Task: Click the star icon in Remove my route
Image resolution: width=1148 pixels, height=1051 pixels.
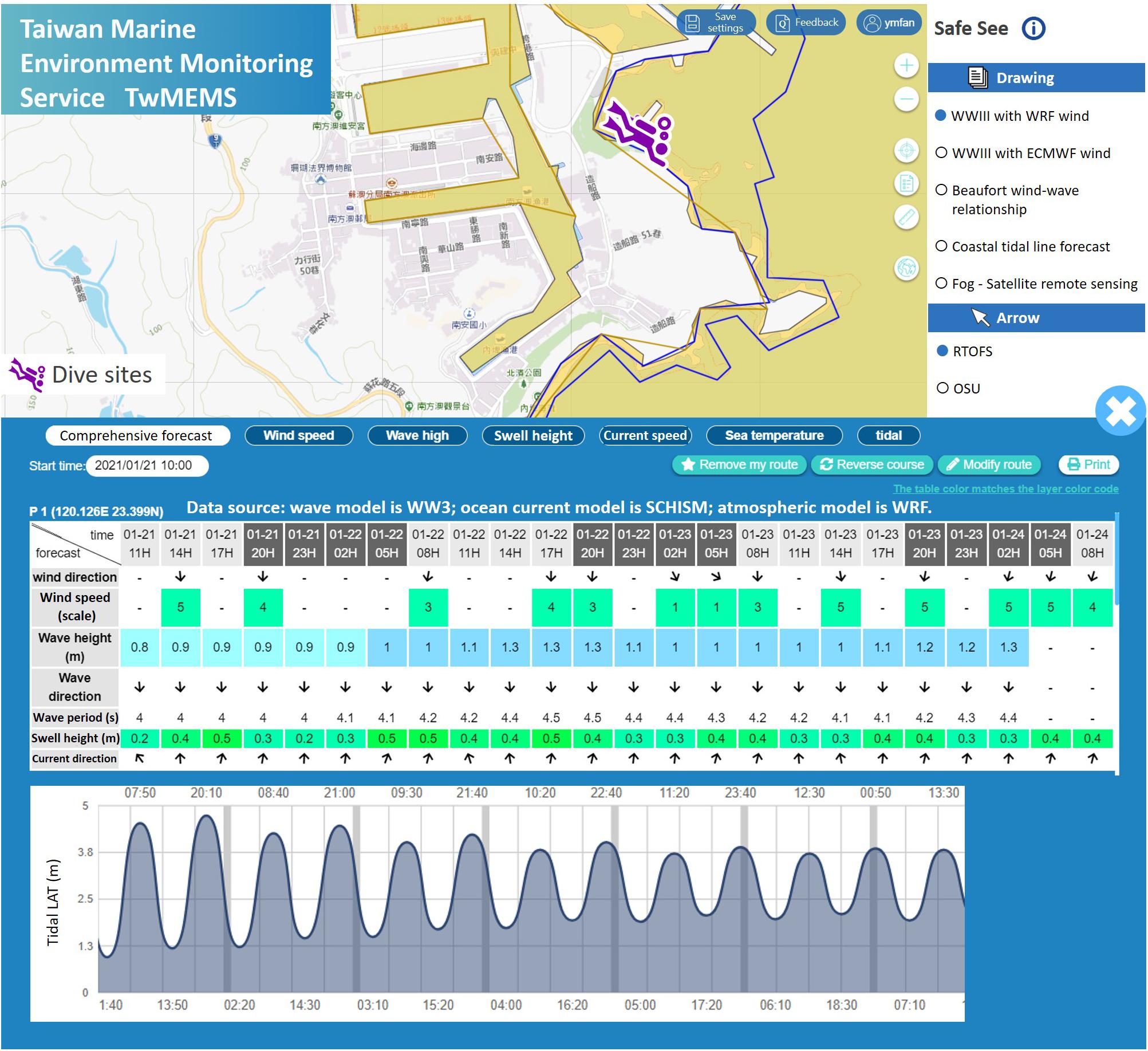Action: point(689,465)
